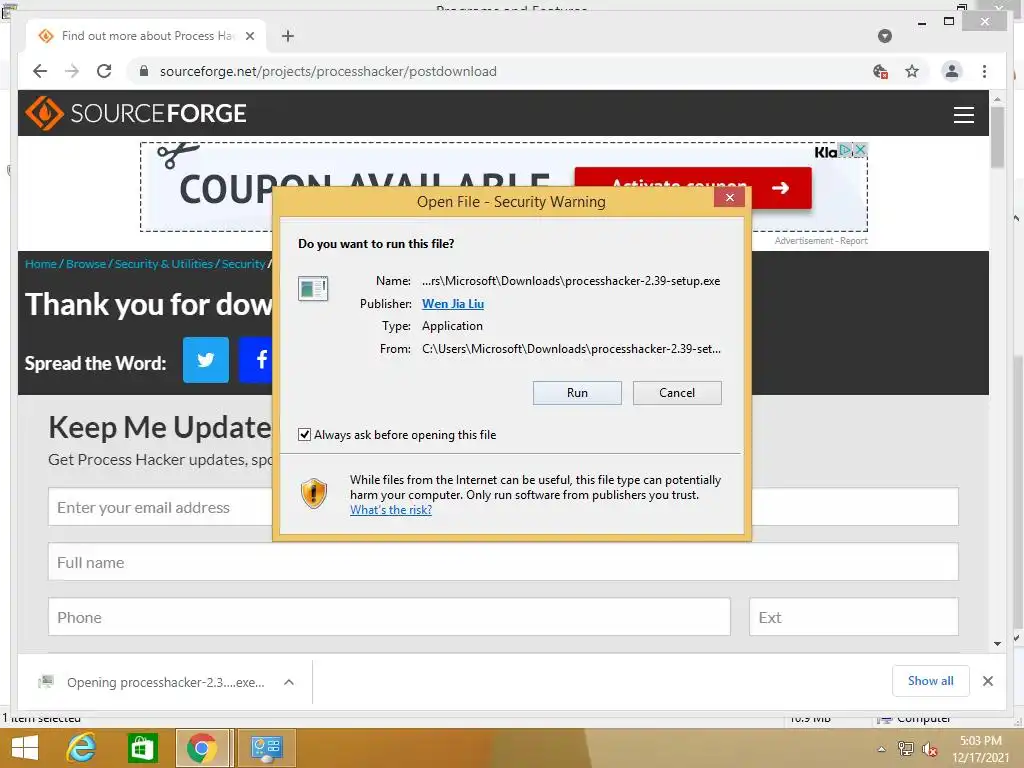Open a new Chrome tab
1024x768 pixels.
coord(288,36)
